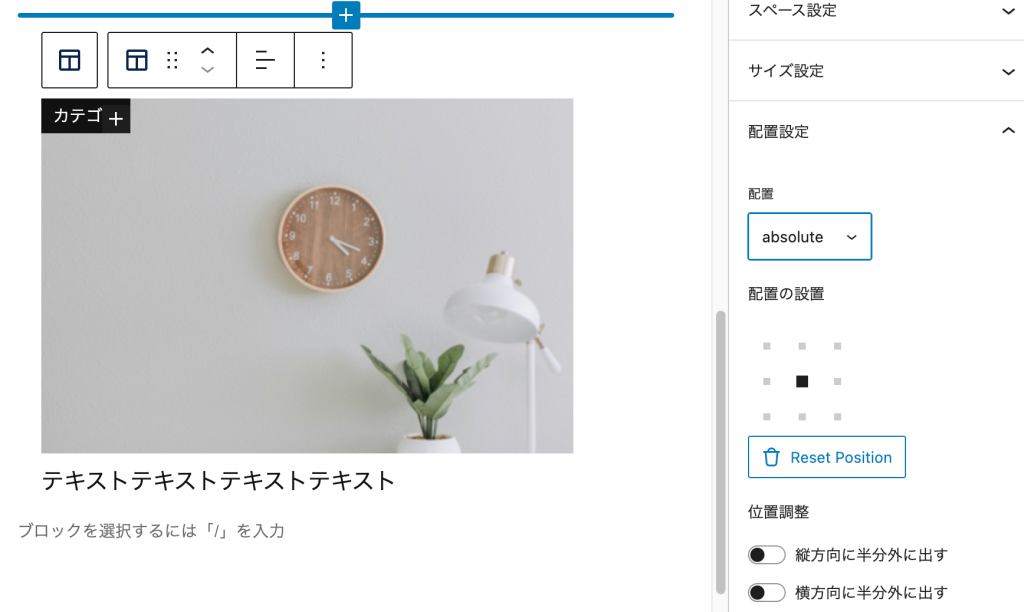
Task: Select the parent block layout icon
Action: (x=69, y=60)
